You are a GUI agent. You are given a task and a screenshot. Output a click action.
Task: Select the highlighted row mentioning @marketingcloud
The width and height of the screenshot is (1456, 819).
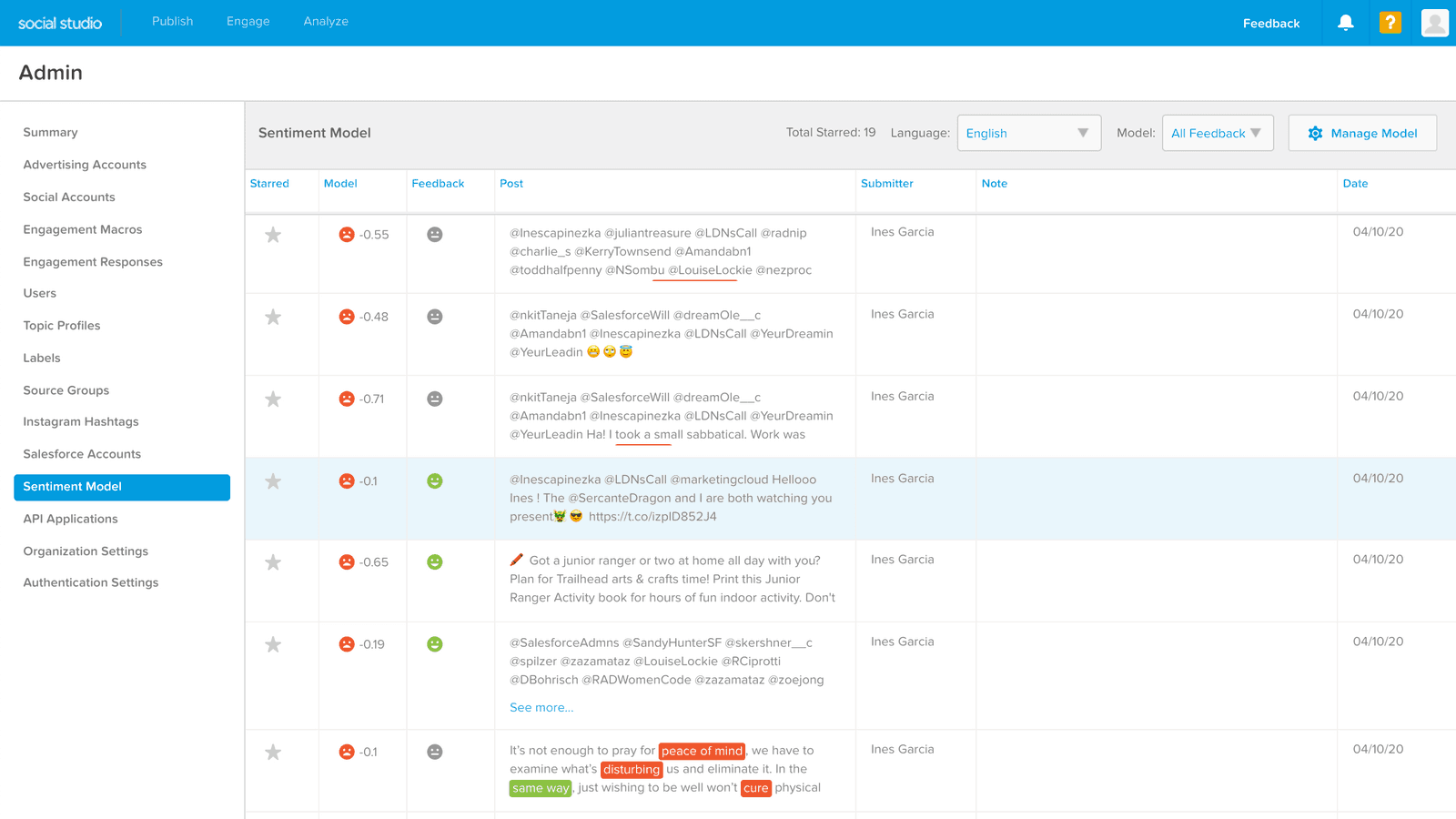pos(673,498)
